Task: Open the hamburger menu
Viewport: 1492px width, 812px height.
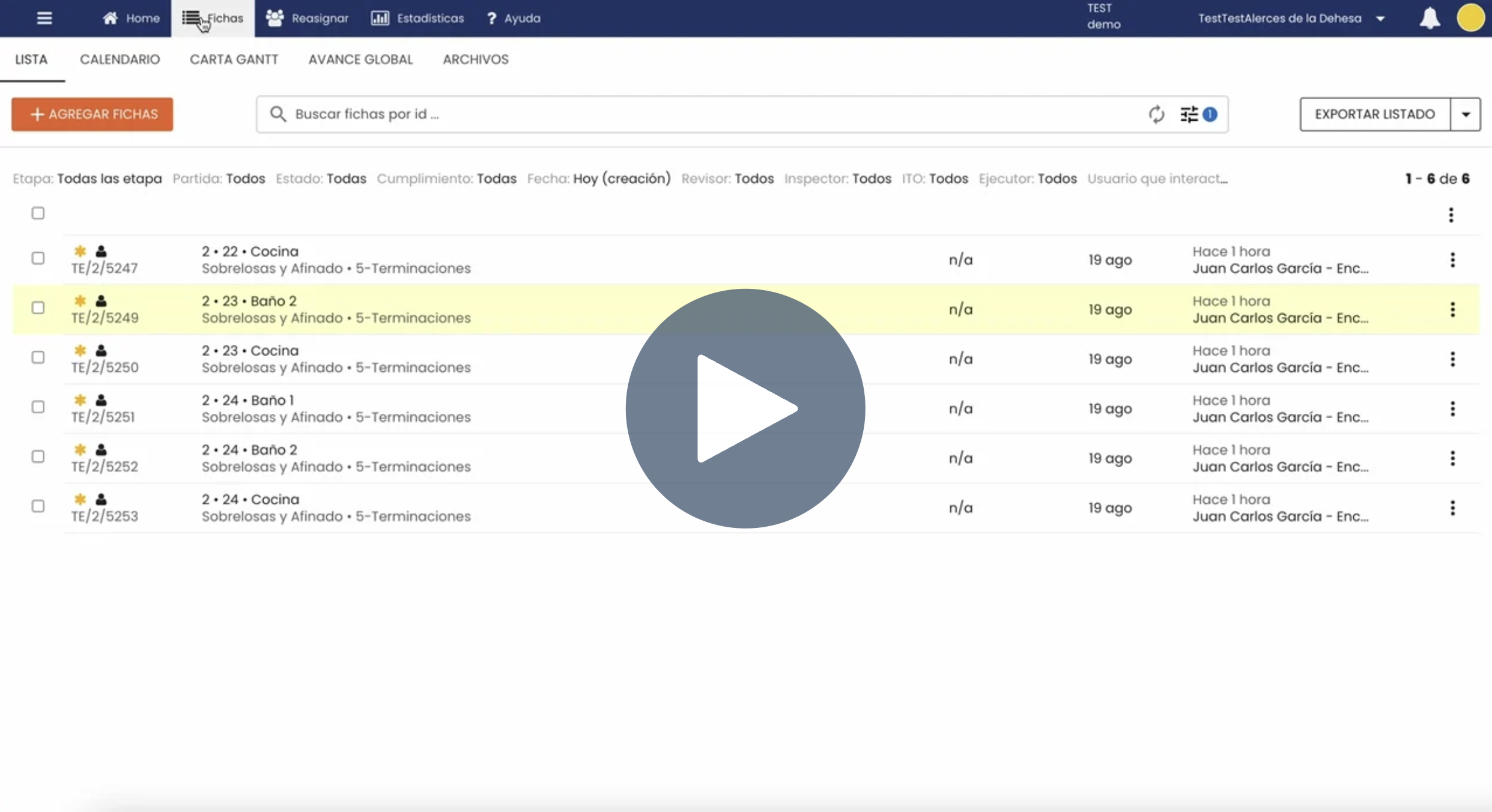Action: pos(44,18)
